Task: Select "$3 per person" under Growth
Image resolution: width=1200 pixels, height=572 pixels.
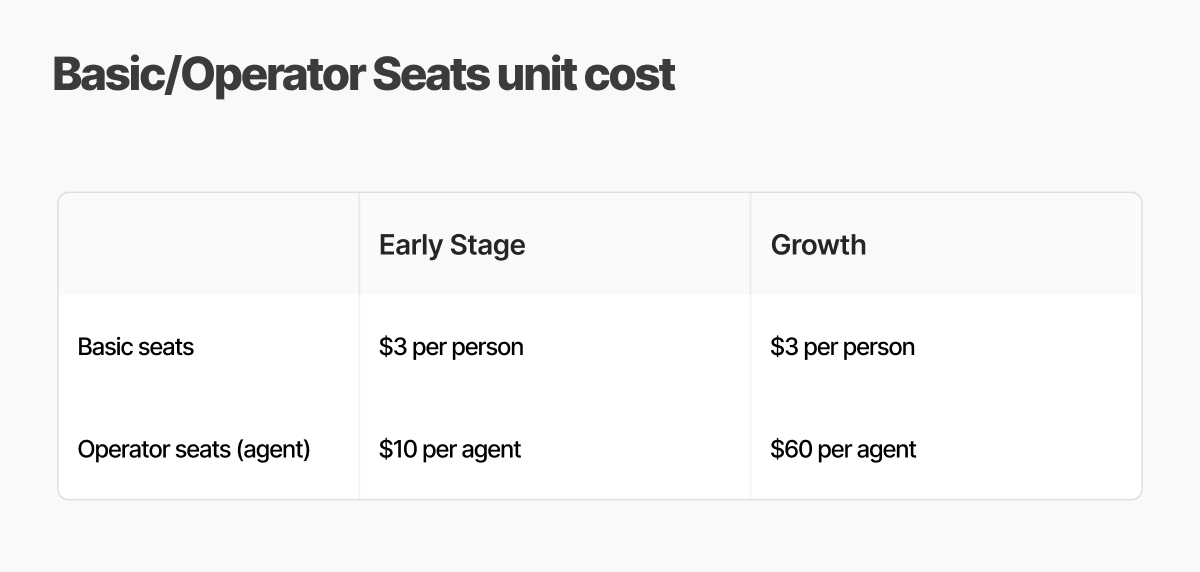Action: [842, 347]
